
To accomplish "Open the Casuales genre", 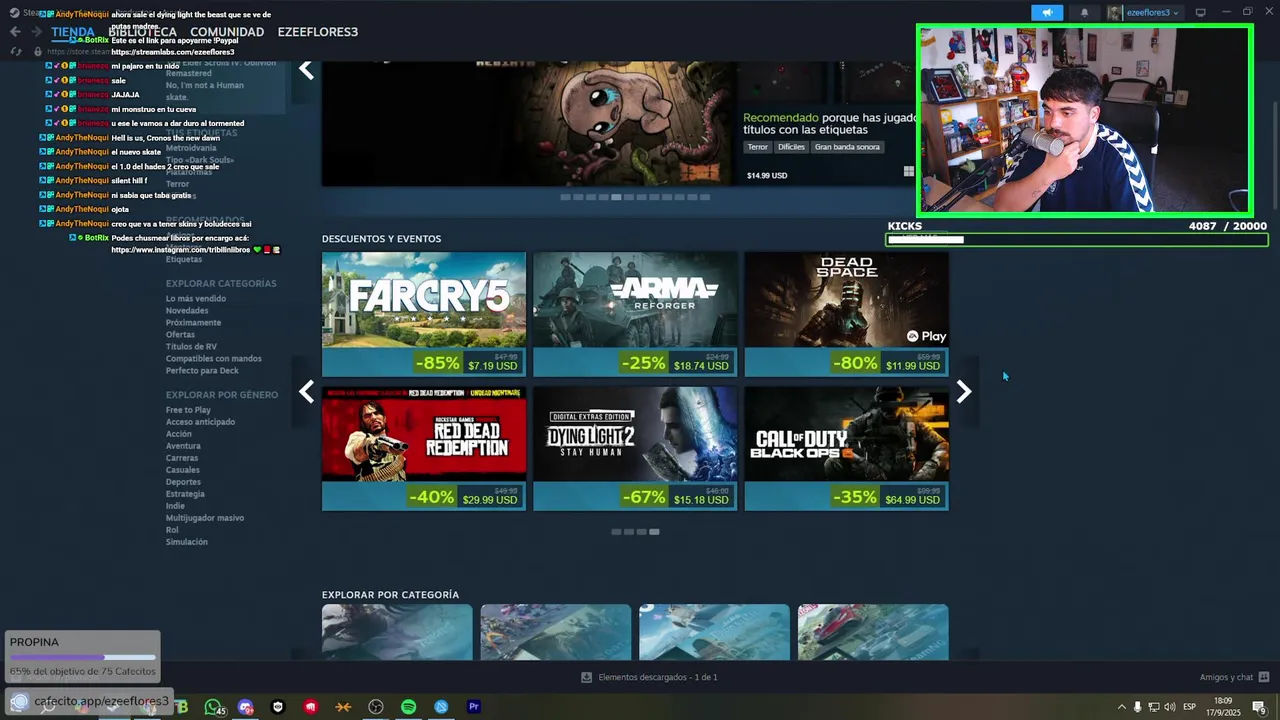I will [x=183, y=470].
